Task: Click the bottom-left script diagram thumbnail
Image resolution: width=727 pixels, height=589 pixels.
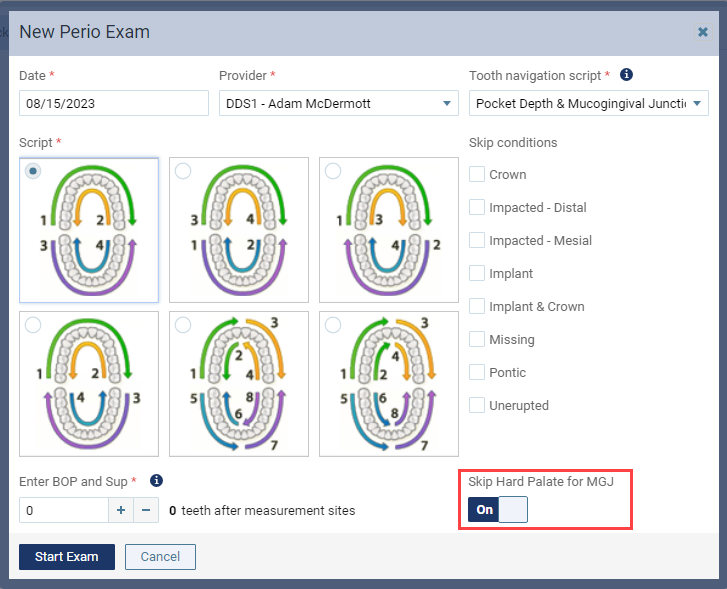Action: (89, 384)
